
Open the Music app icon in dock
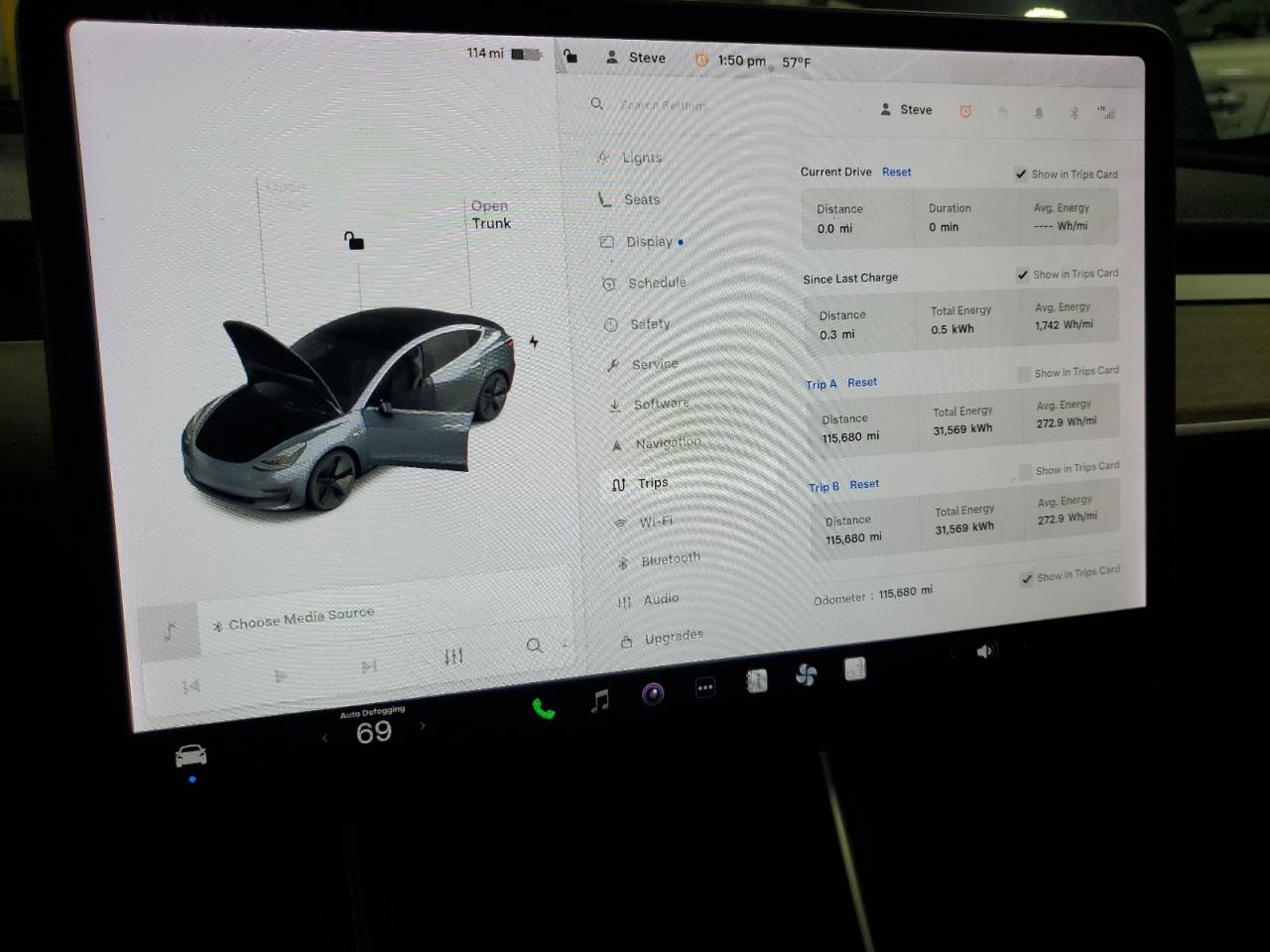coord(597,701)
